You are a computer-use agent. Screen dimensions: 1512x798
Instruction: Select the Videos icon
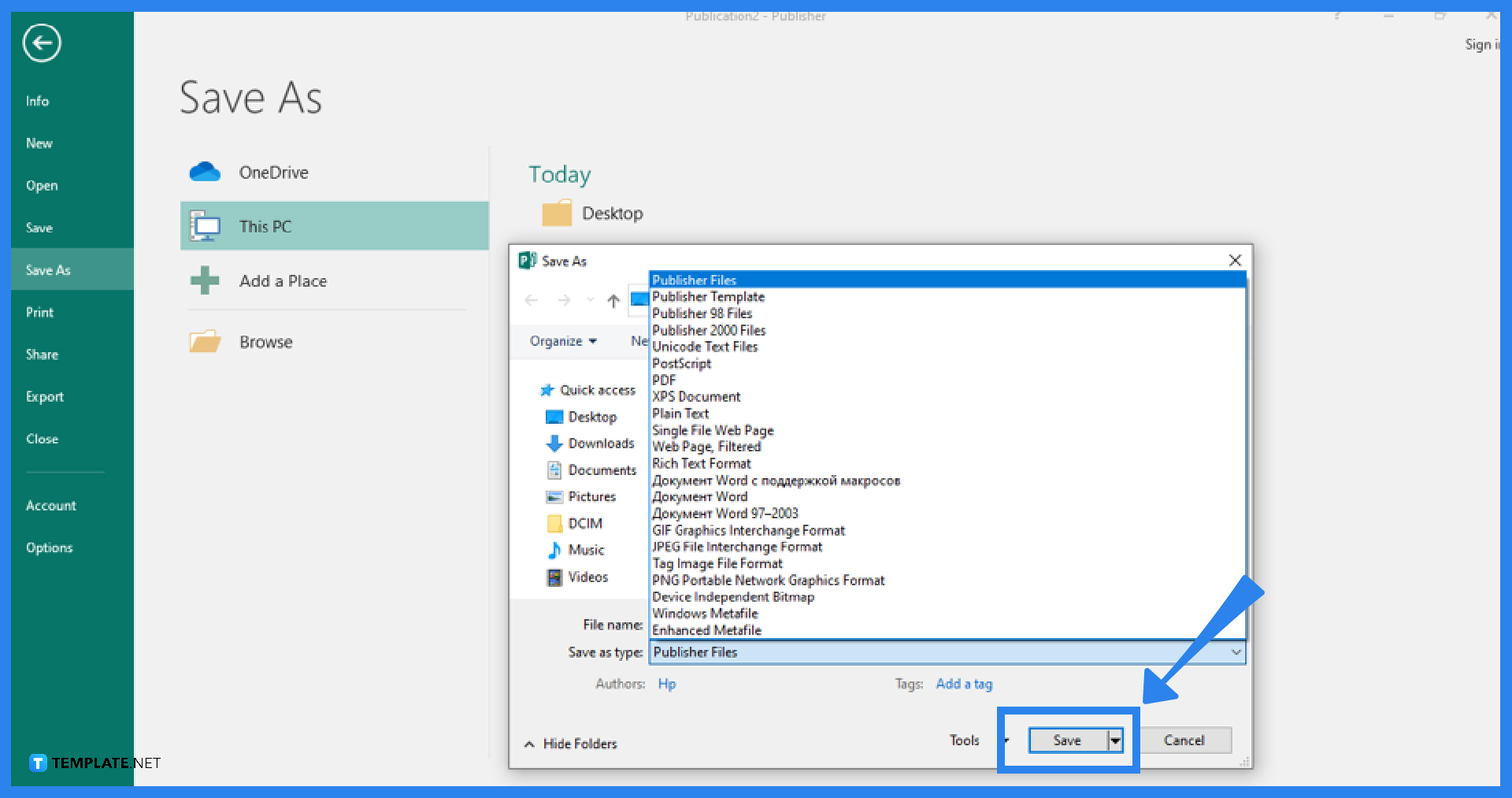tap(554, 577)
